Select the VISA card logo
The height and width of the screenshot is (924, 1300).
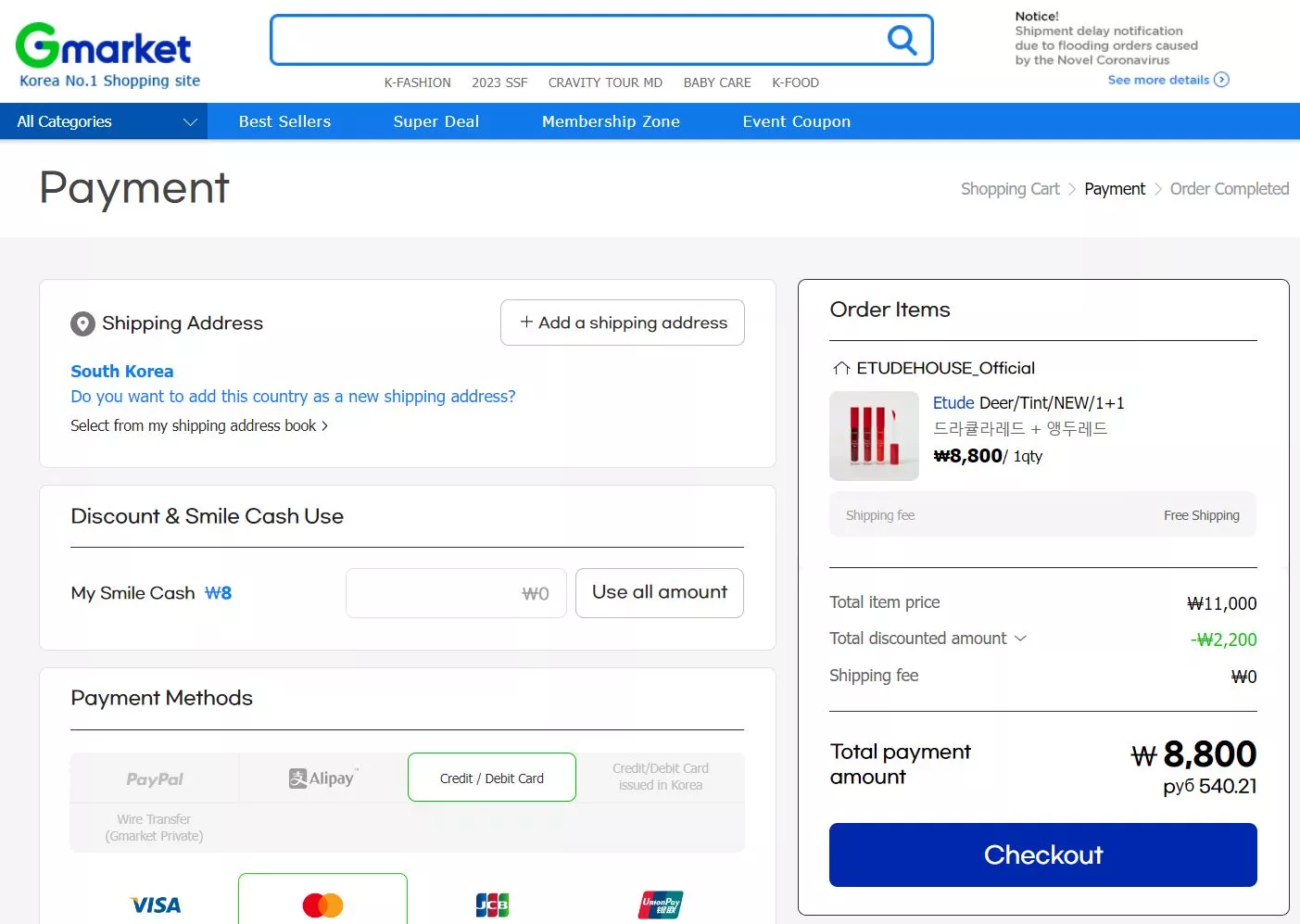(x=156, y=905)
